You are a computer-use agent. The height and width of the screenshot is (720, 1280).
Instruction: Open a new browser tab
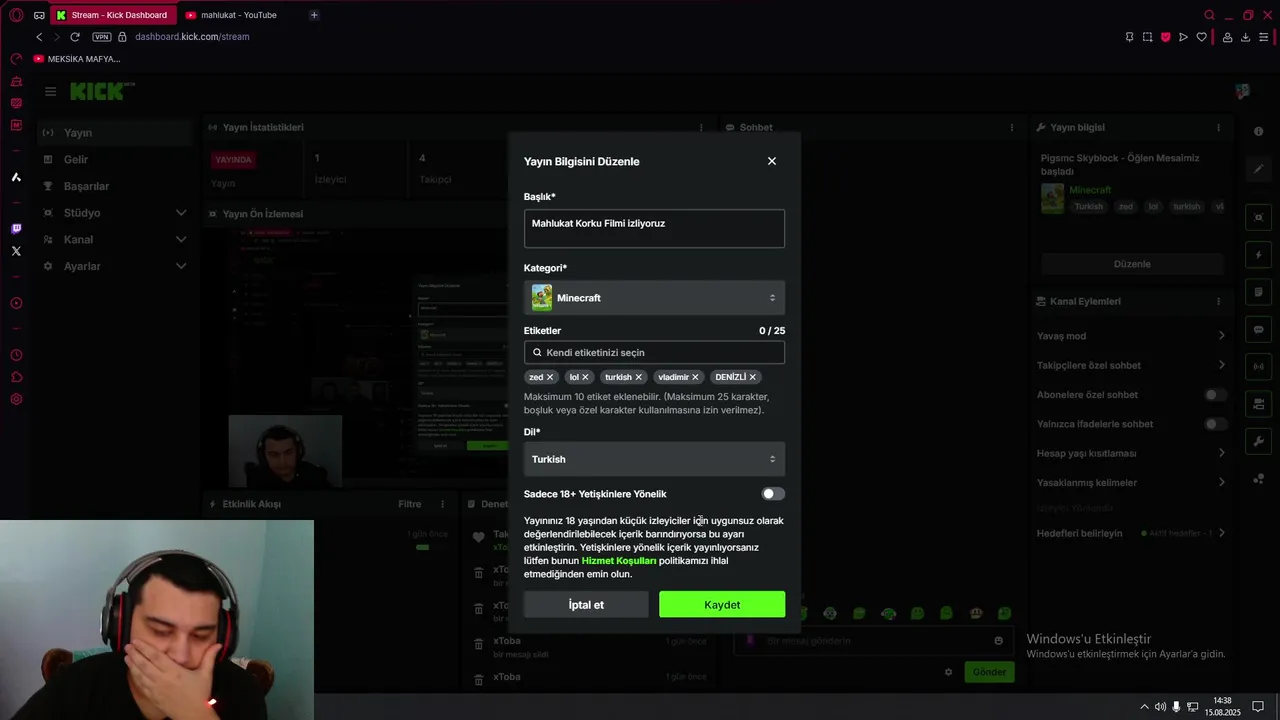point(314,15)
